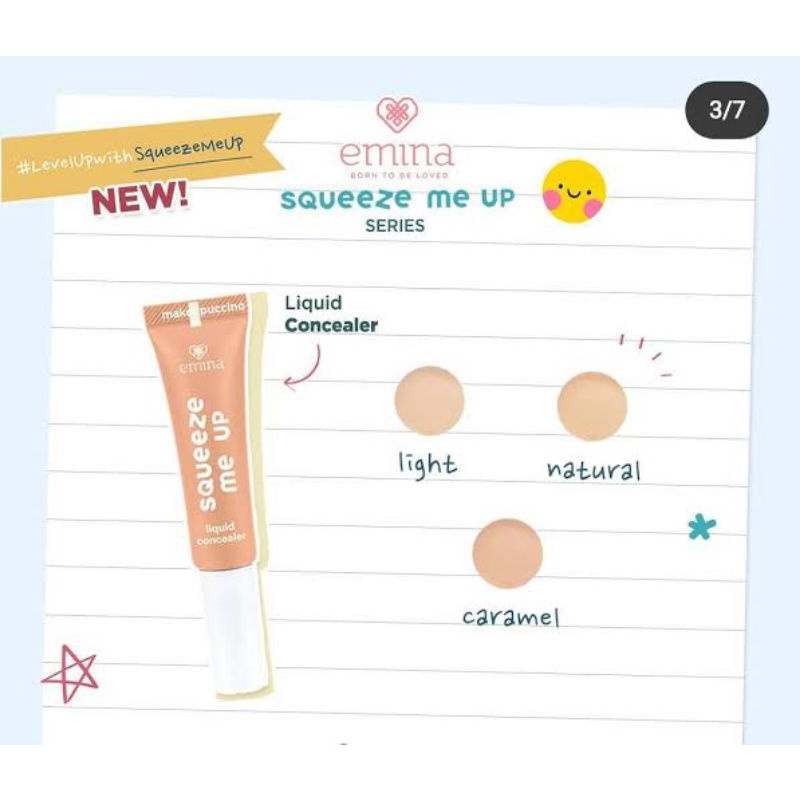Screen dimensions: 800x800
Task: Click the sparkle lines beside natural swatch
Action: click(x=645, y=355)
